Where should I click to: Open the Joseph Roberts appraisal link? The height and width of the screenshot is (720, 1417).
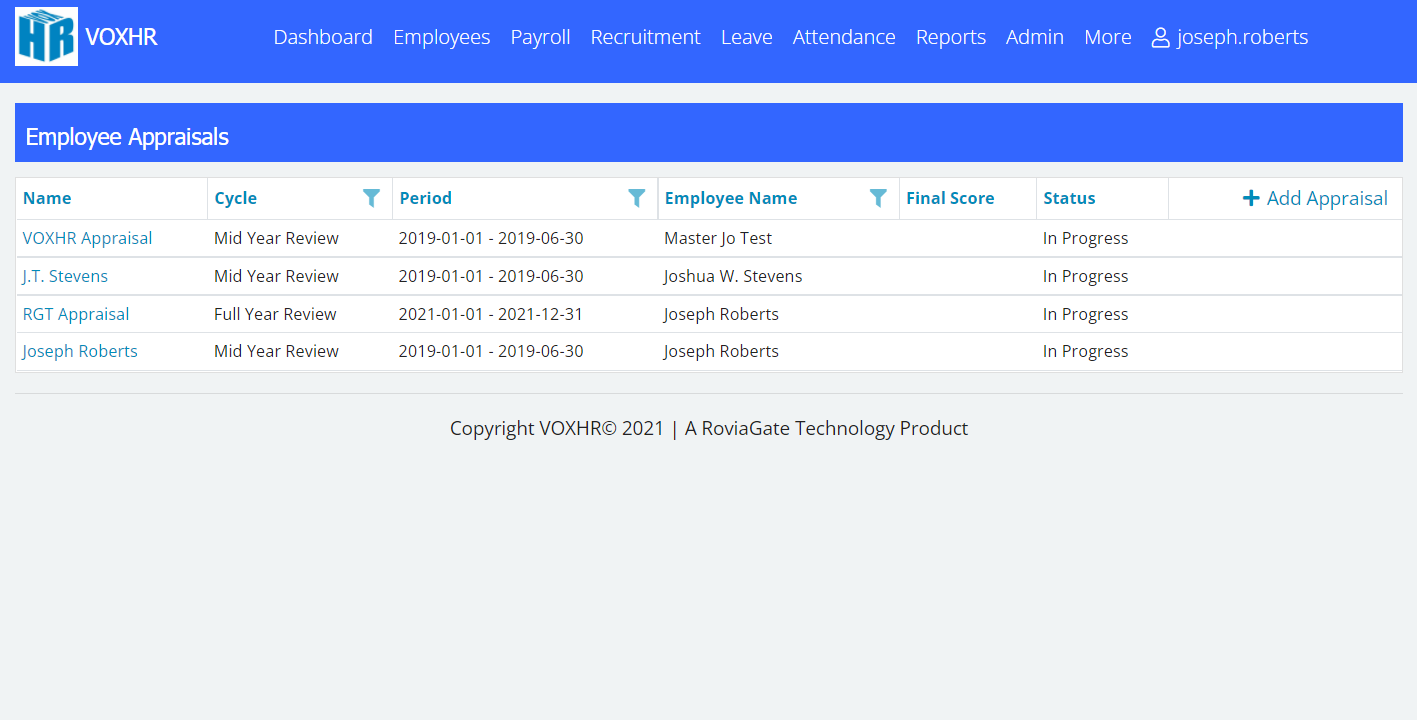[x=80, y=351]
